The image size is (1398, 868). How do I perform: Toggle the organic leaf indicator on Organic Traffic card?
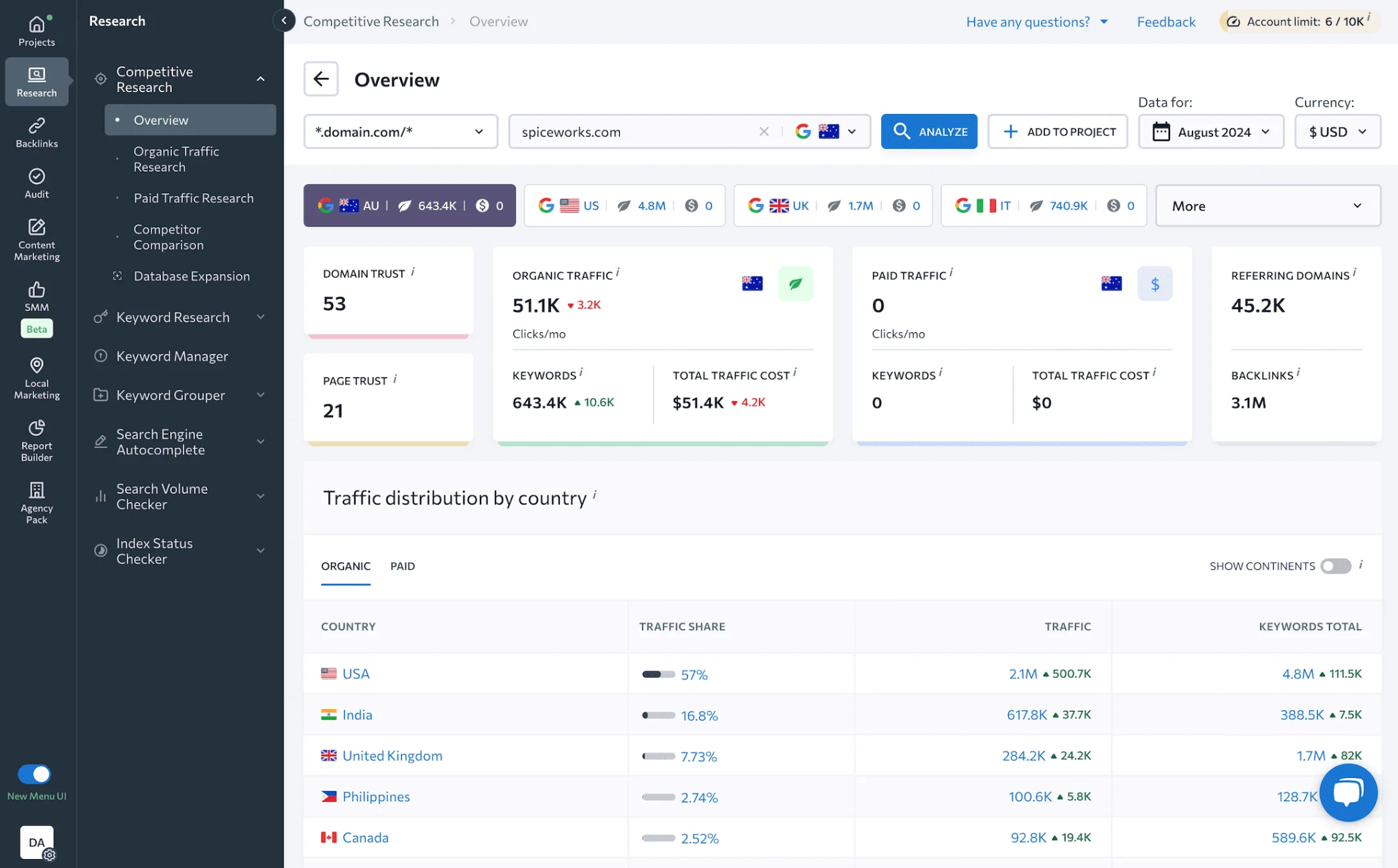(796, 283)
